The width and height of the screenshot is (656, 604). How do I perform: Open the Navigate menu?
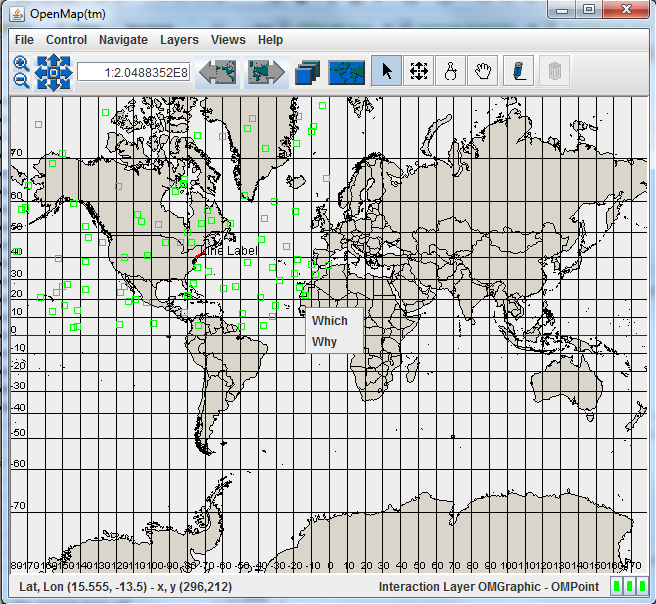tap(123, 40)
